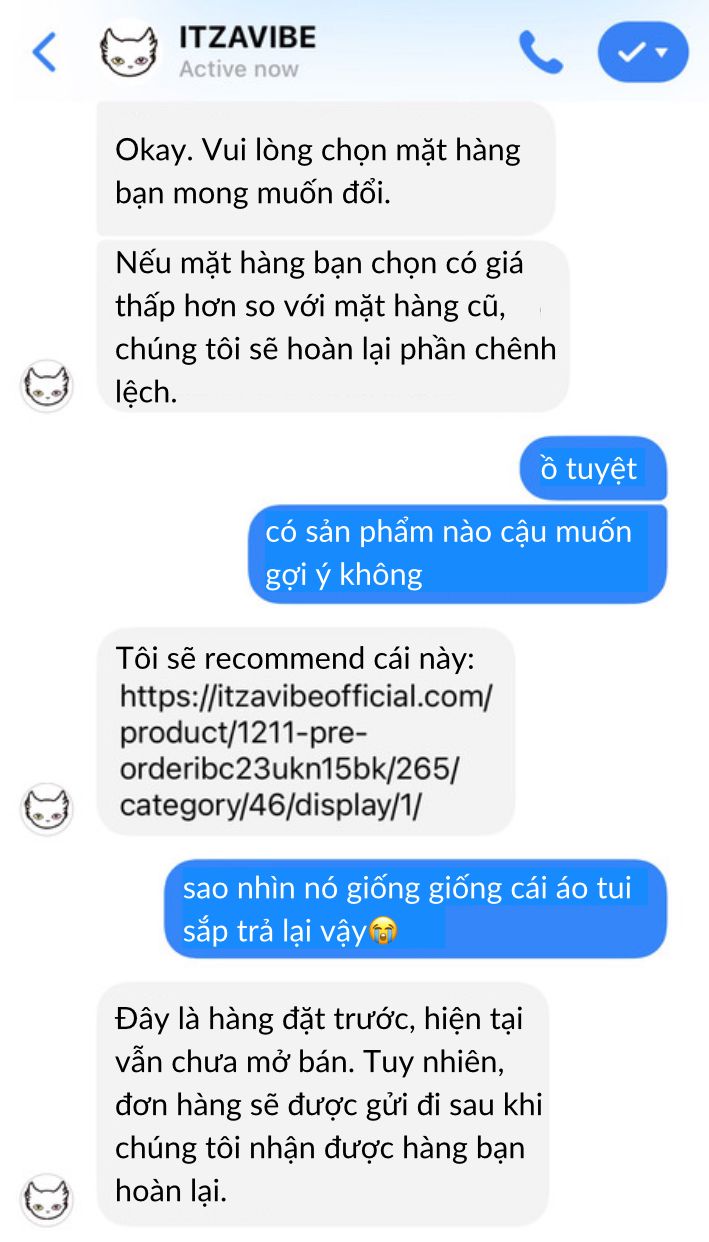The image size is (709, 1242).
Task: Select the "sao nhìn nó giống giống" bubble
Action: [x=415, y=909]
